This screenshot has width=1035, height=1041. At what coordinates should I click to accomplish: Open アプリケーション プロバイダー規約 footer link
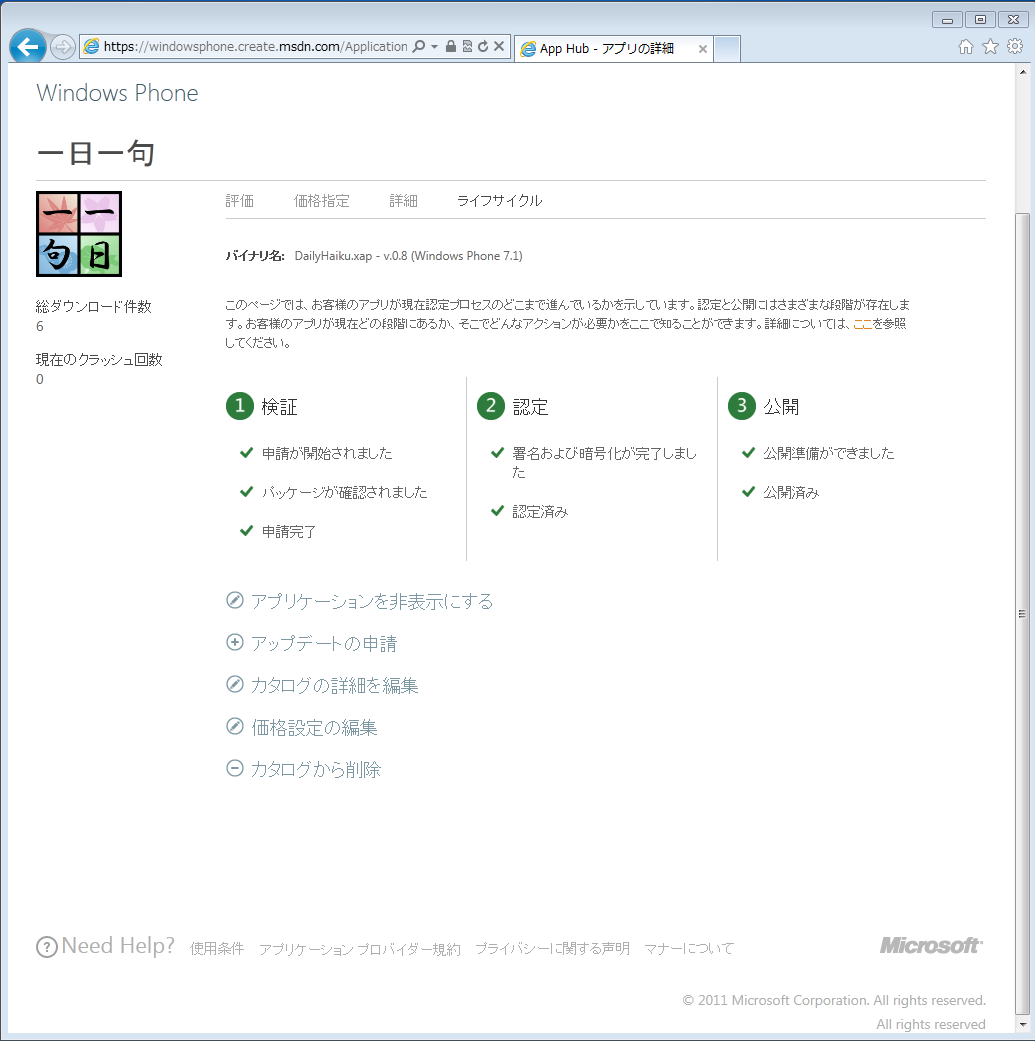click(x=360, y=949)
